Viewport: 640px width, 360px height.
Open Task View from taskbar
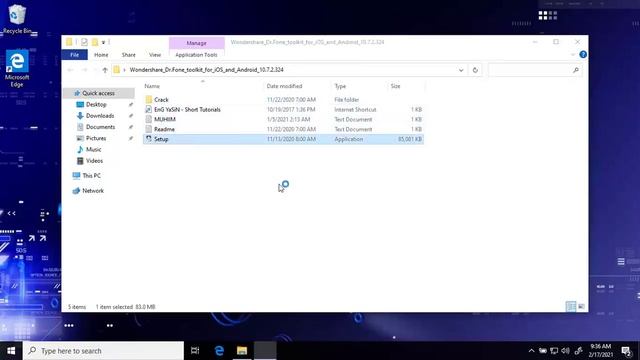[x=195, y=351]
